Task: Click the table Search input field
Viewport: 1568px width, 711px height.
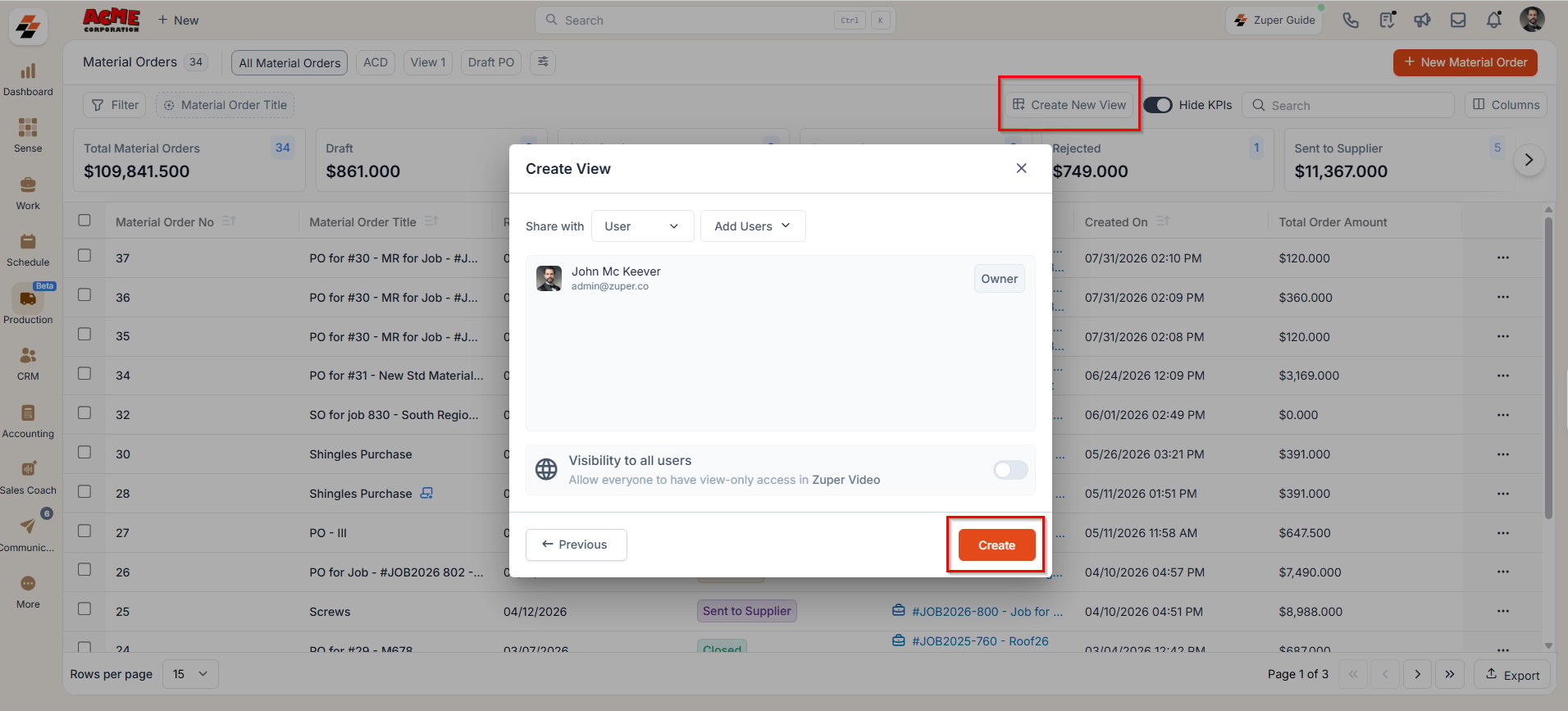Action: point(1348,105)
